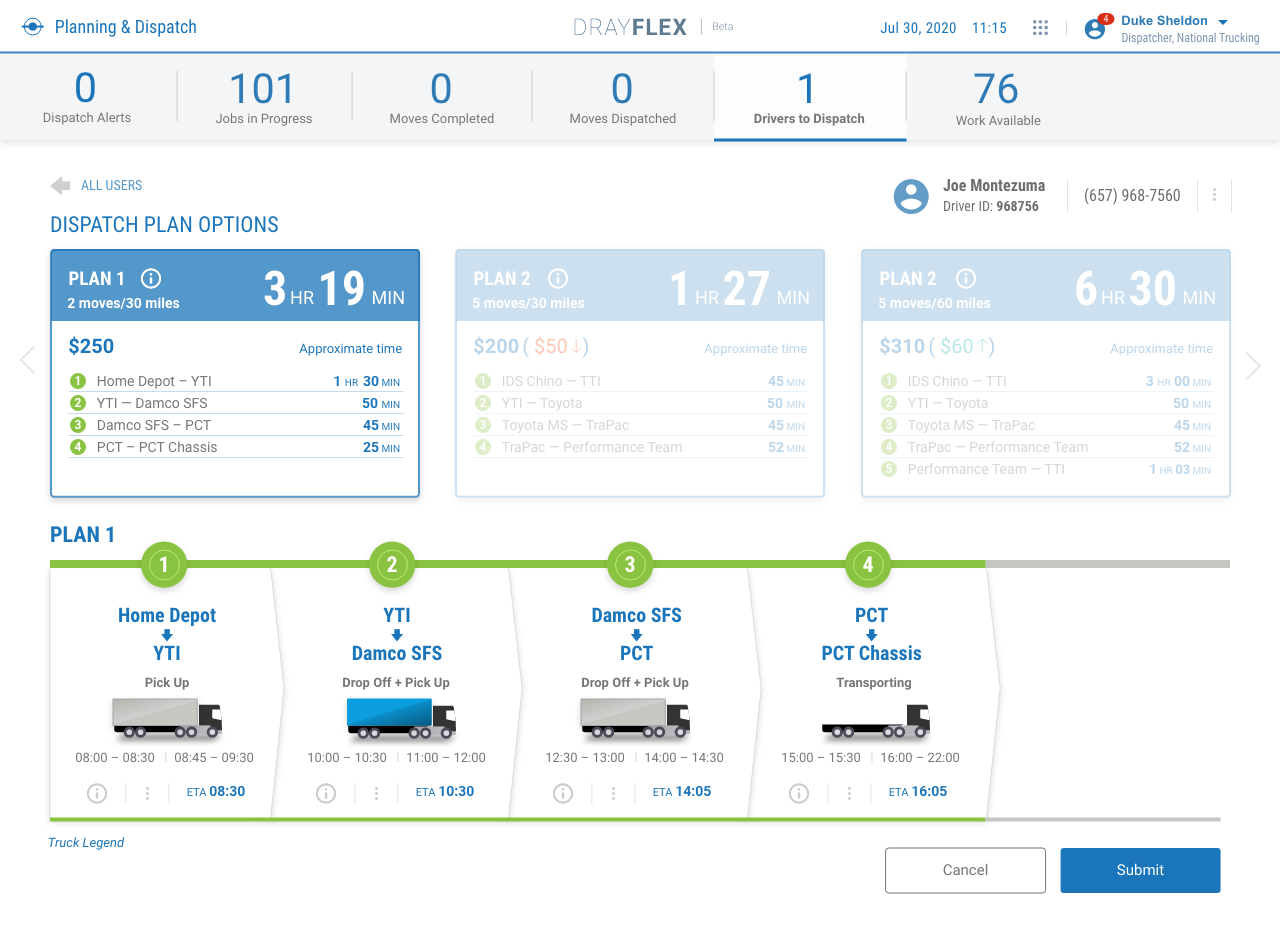
Task: Click the Planning & Dispatch logo icon
Action: click(x=33, y=27)
